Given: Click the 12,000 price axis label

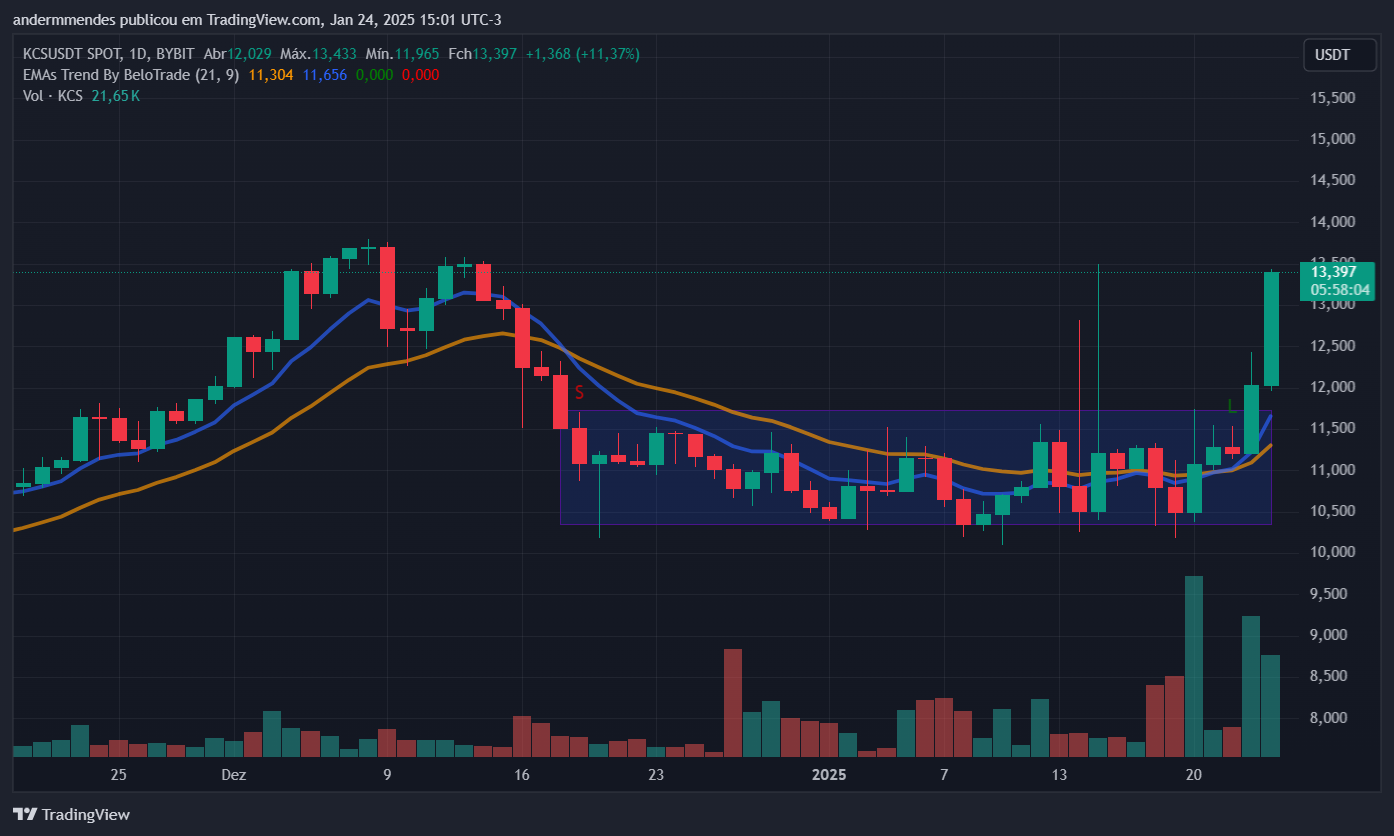Looking at the screenshot, I should pyautogui.click(x=1333, y=387).
